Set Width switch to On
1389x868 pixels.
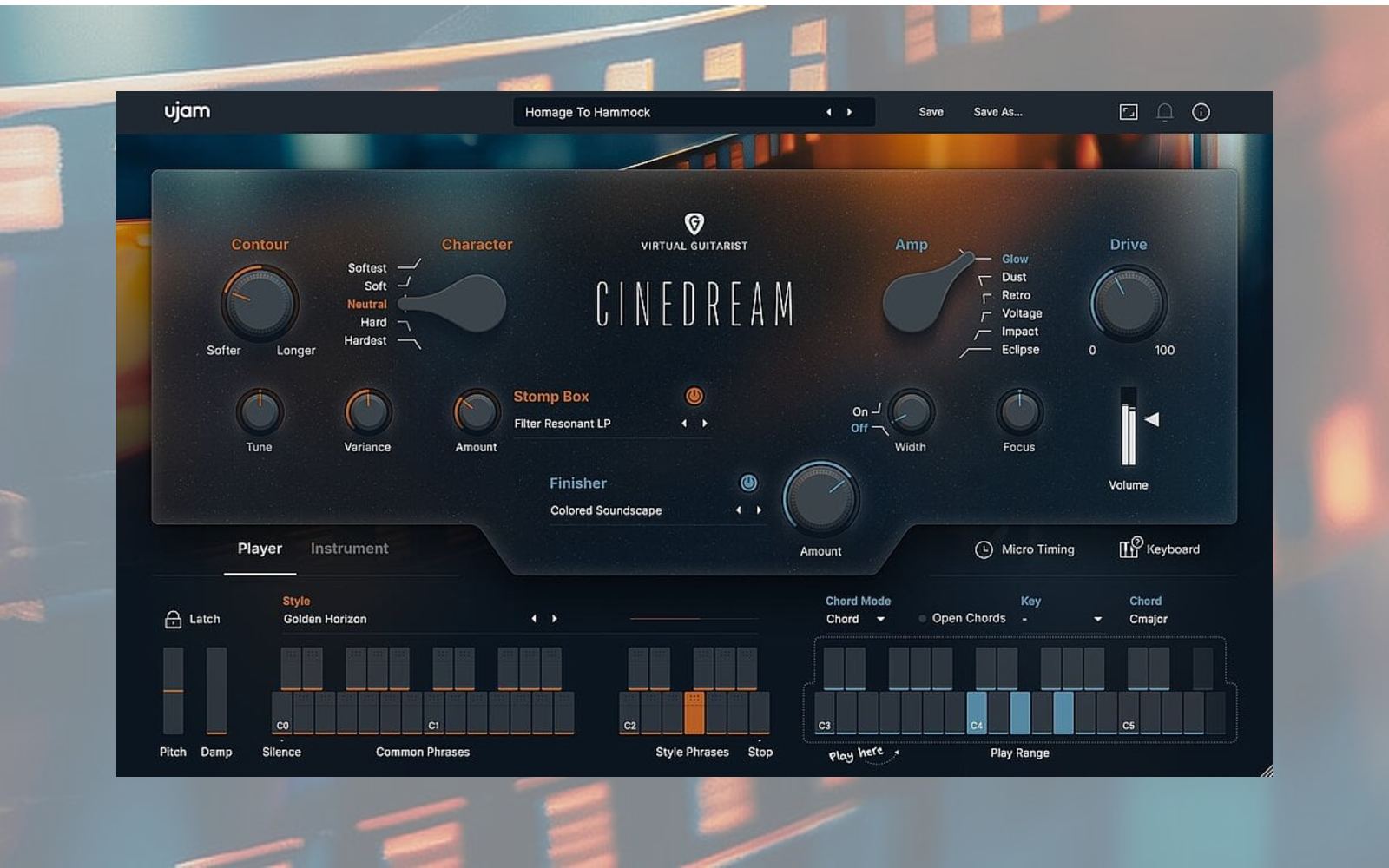860,411
